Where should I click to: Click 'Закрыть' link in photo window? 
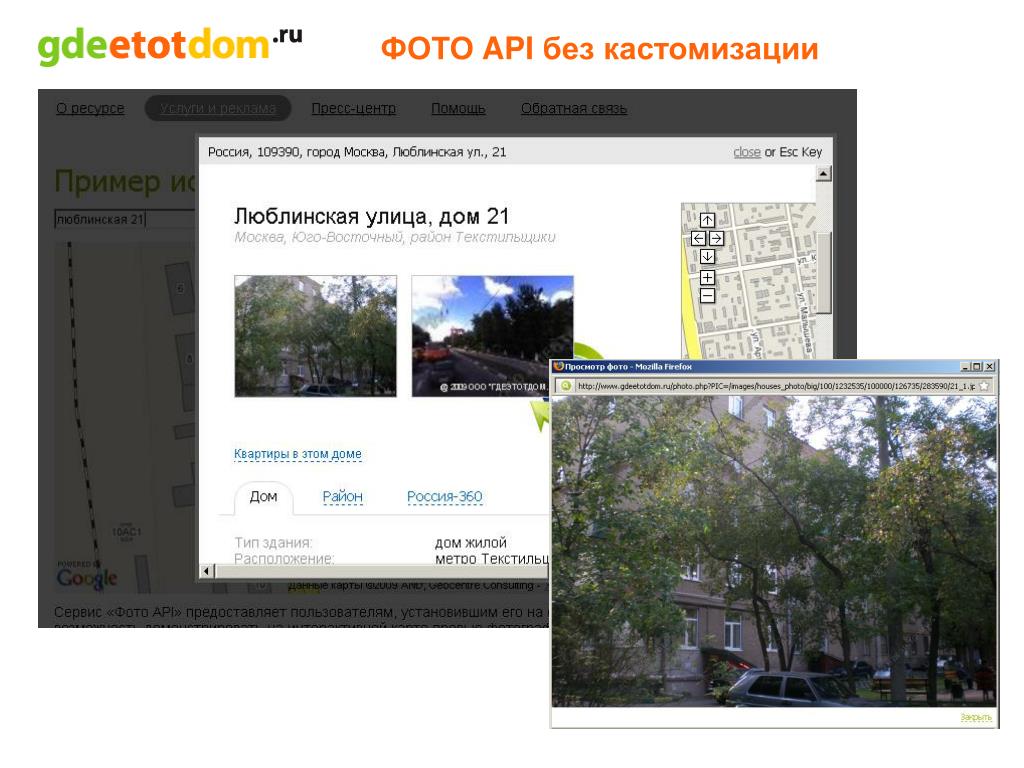click(x=976, y=717)
